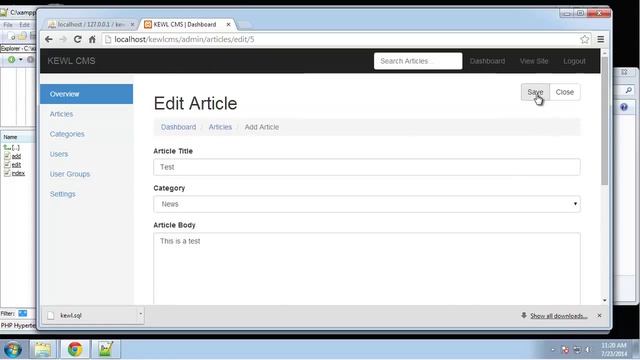Click the Add Article breadcrumb text
The image size is (640, 360).
point(262,127)
